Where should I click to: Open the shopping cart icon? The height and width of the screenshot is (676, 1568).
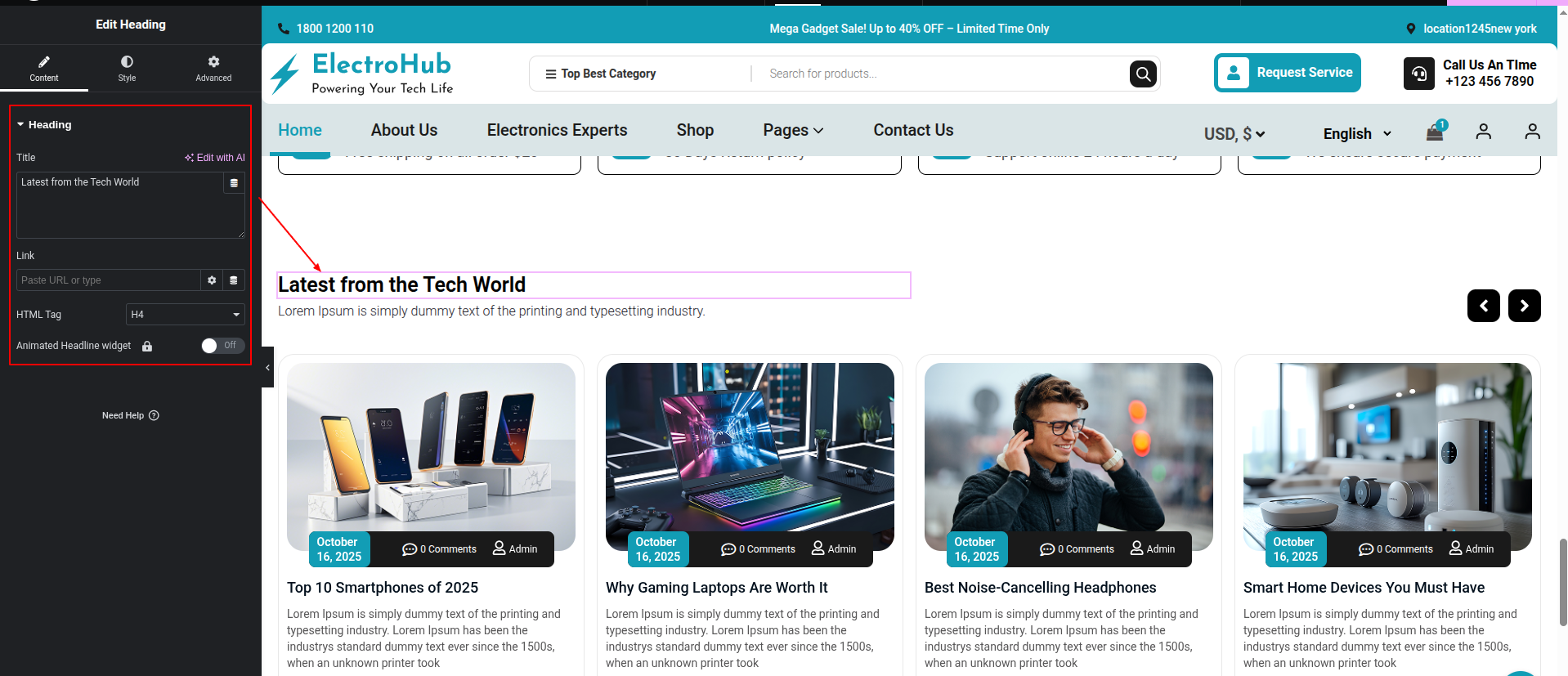(x=1435, y=132)
